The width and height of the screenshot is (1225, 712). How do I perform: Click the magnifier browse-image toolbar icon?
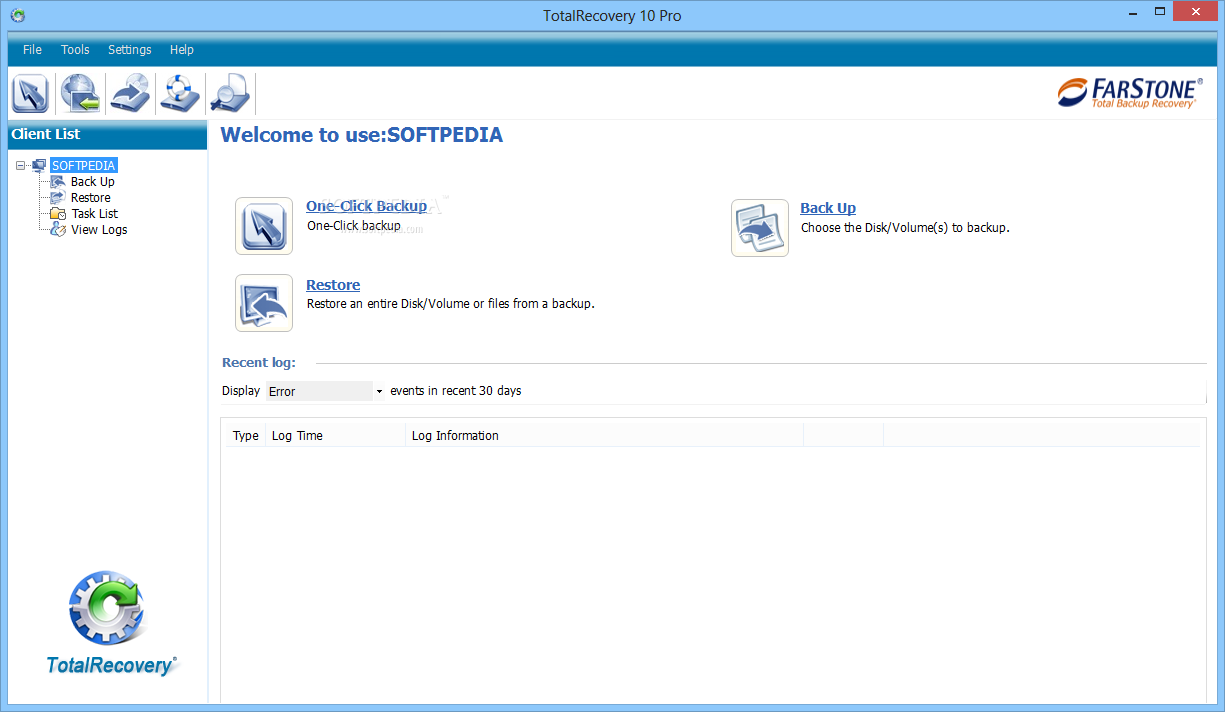point(229,94)
